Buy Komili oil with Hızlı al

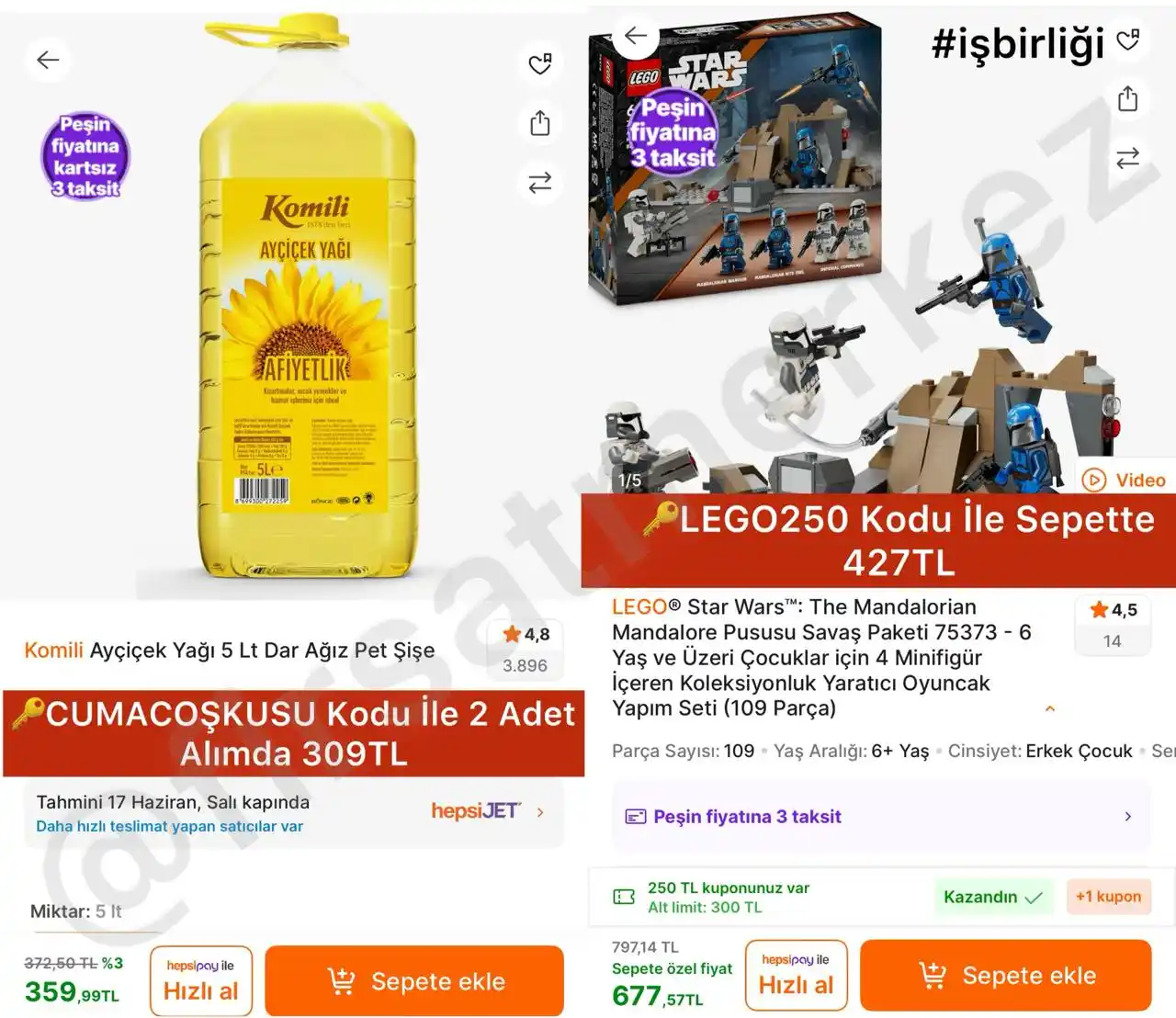(x=200, y=981)
